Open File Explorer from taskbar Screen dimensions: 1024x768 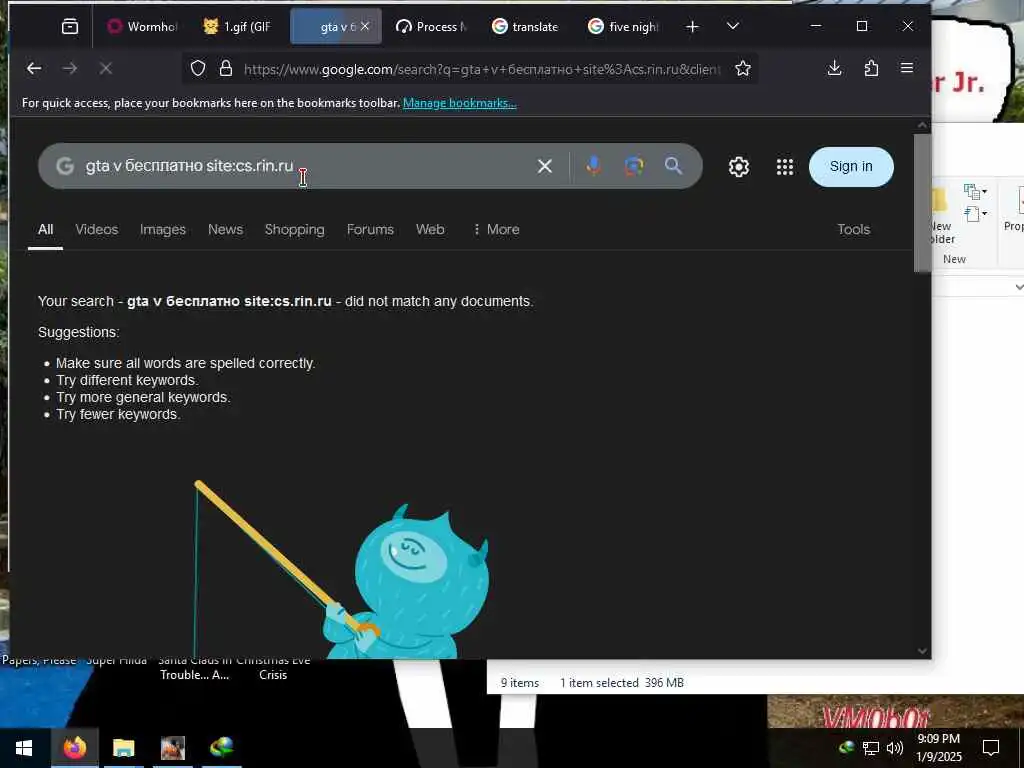click(123, 748)
